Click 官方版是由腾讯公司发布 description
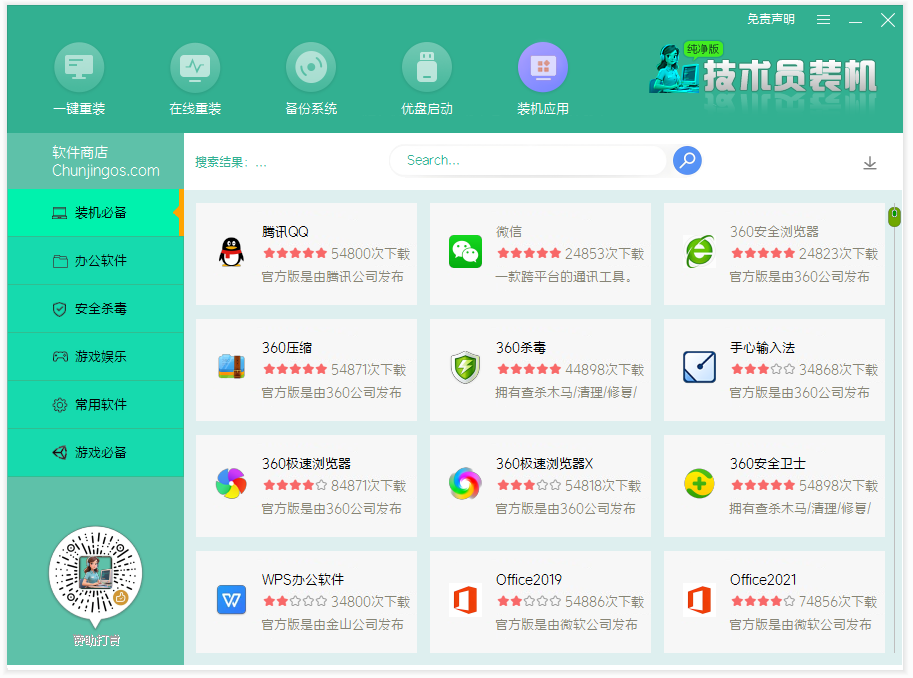The height and width of the screenshot is (678, 913). click(x=332, y=277)
